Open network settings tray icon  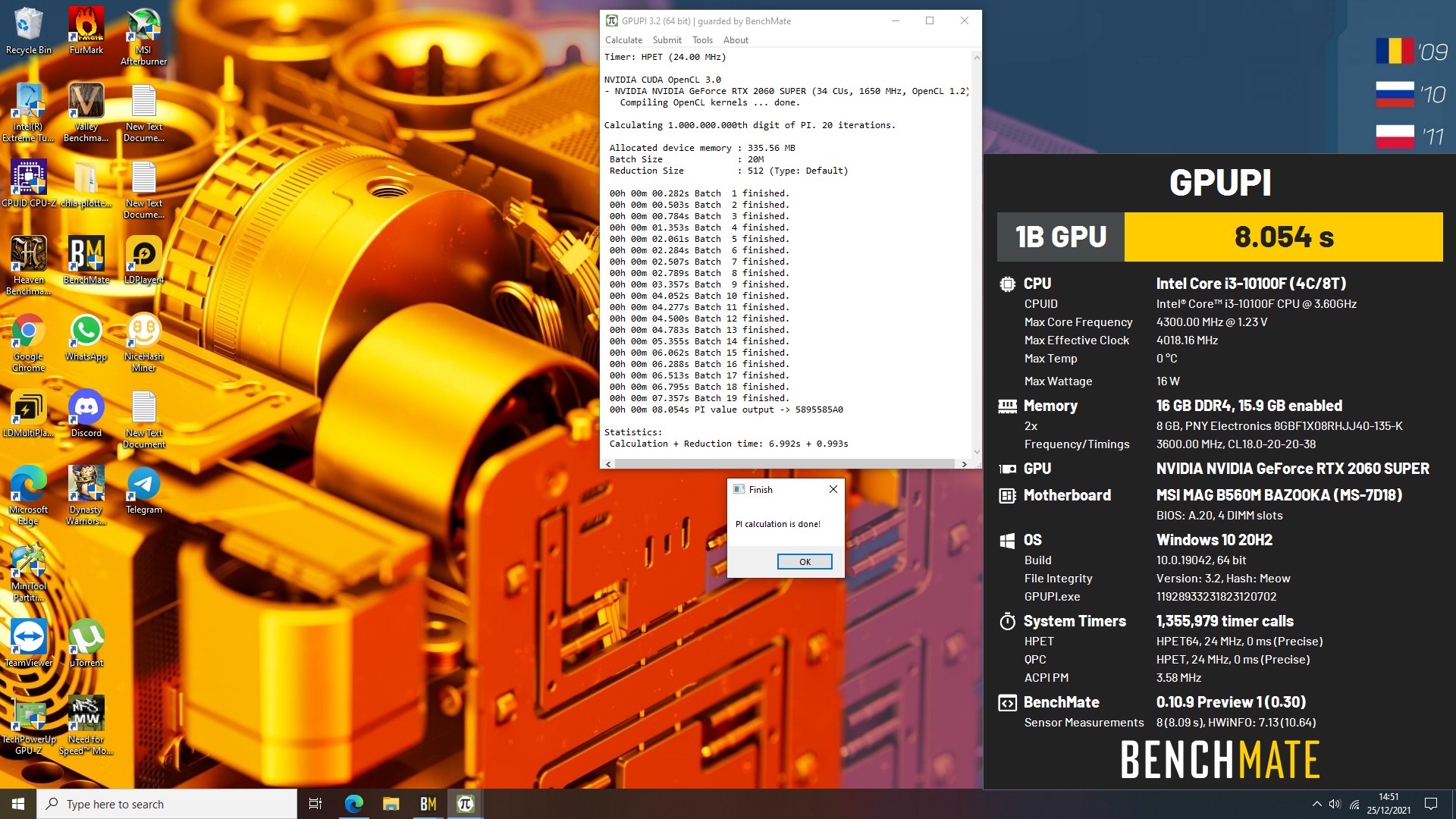[x=1354, y=804]
